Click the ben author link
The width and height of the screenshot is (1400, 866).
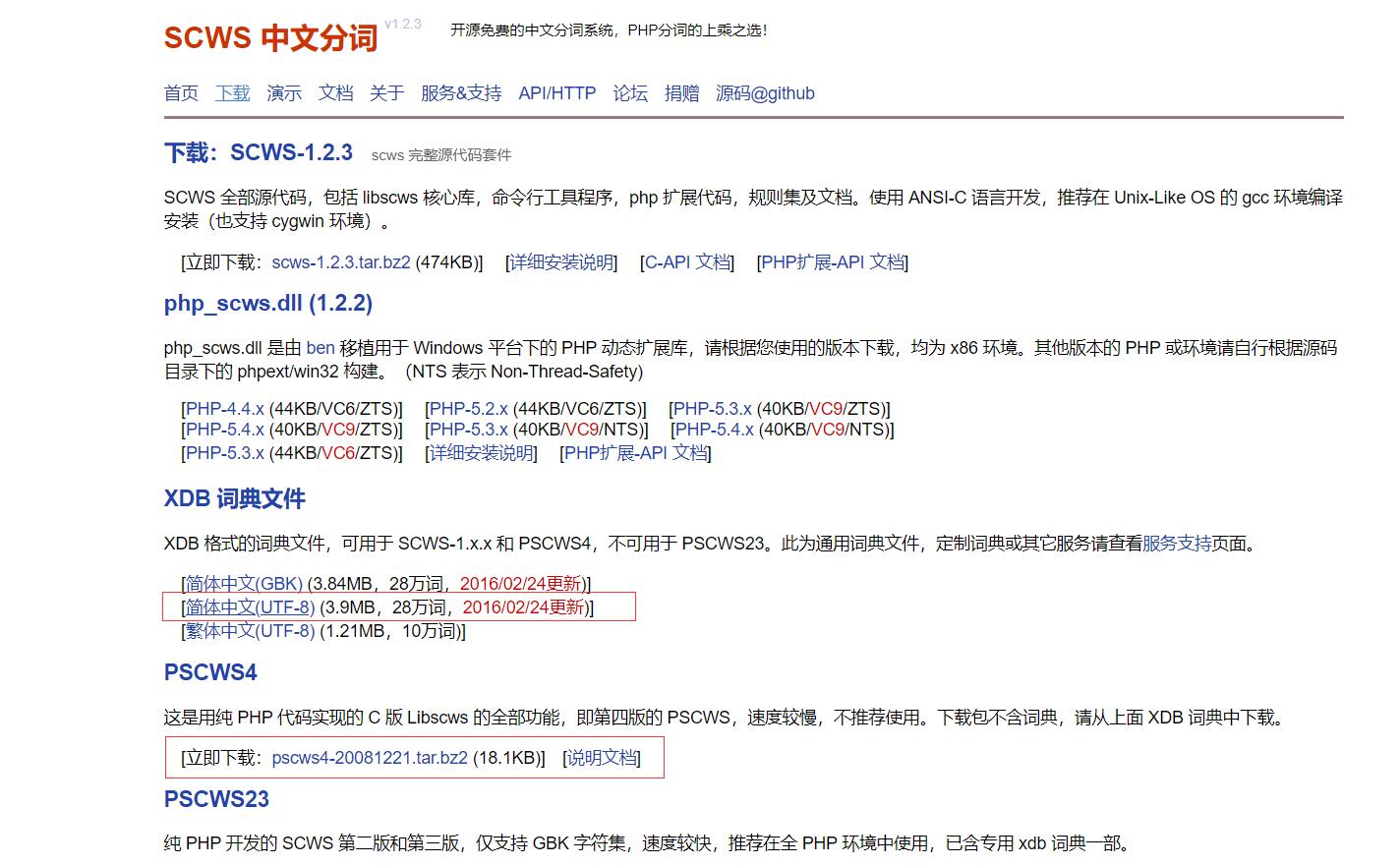pyautogui.click(x=321, y=348)
